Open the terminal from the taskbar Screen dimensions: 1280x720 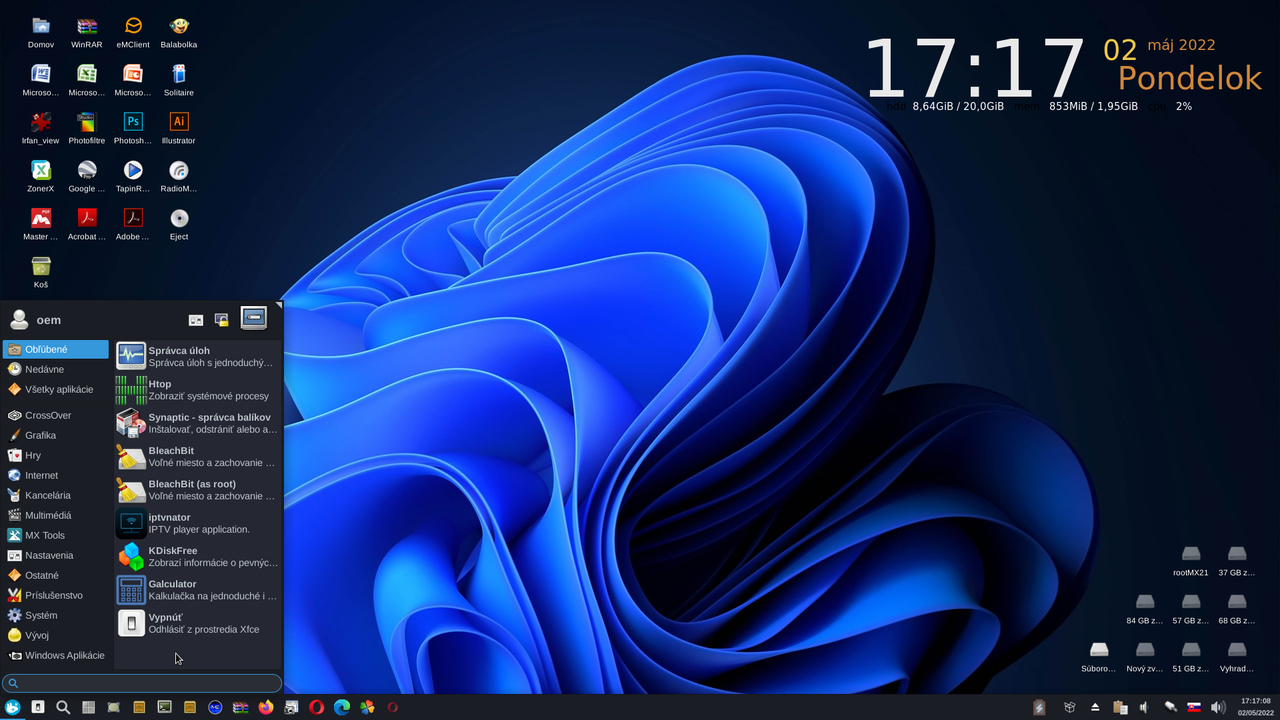point(164,707)
